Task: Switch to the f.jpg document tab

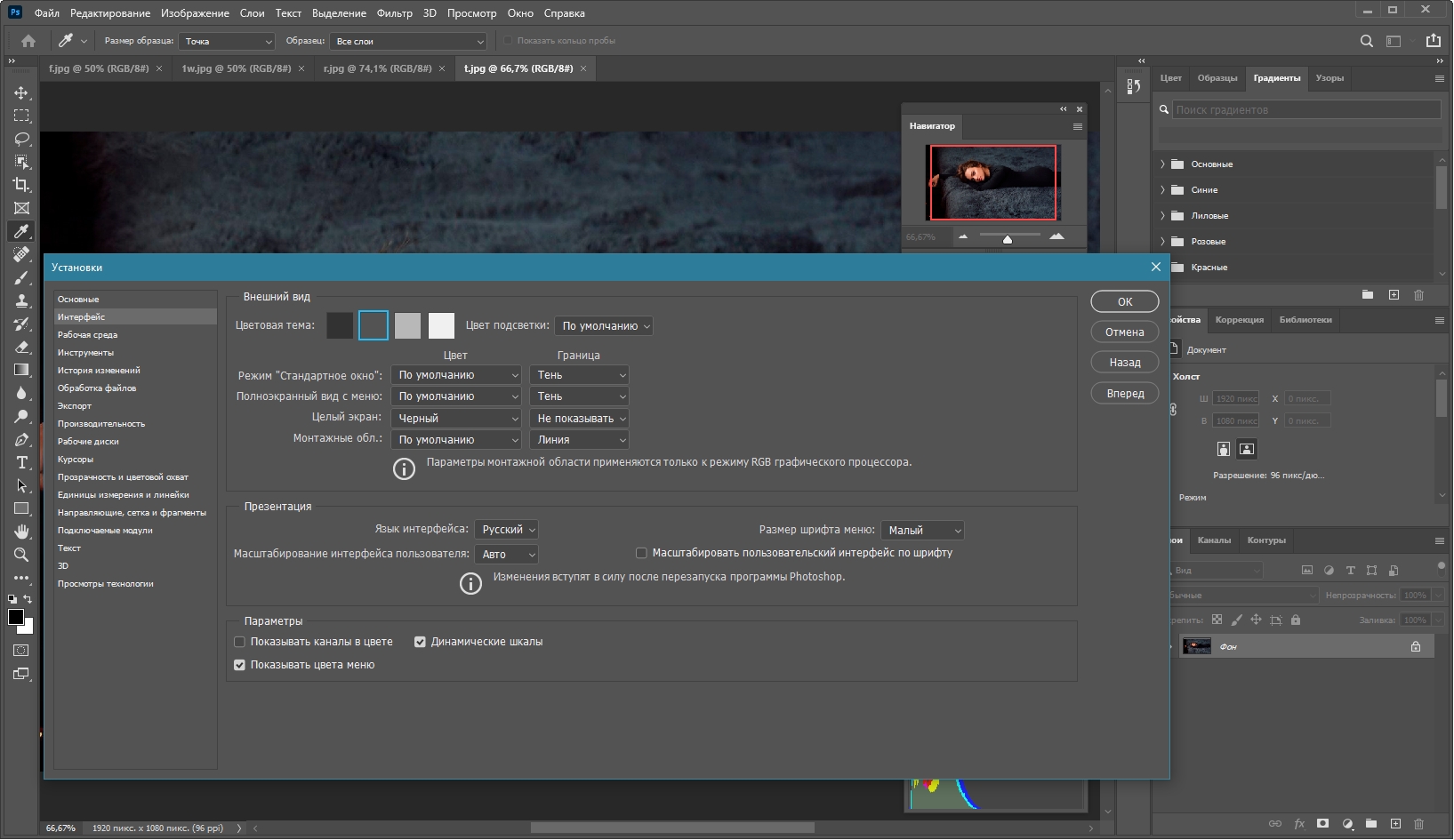Action: tap(99, 68)
